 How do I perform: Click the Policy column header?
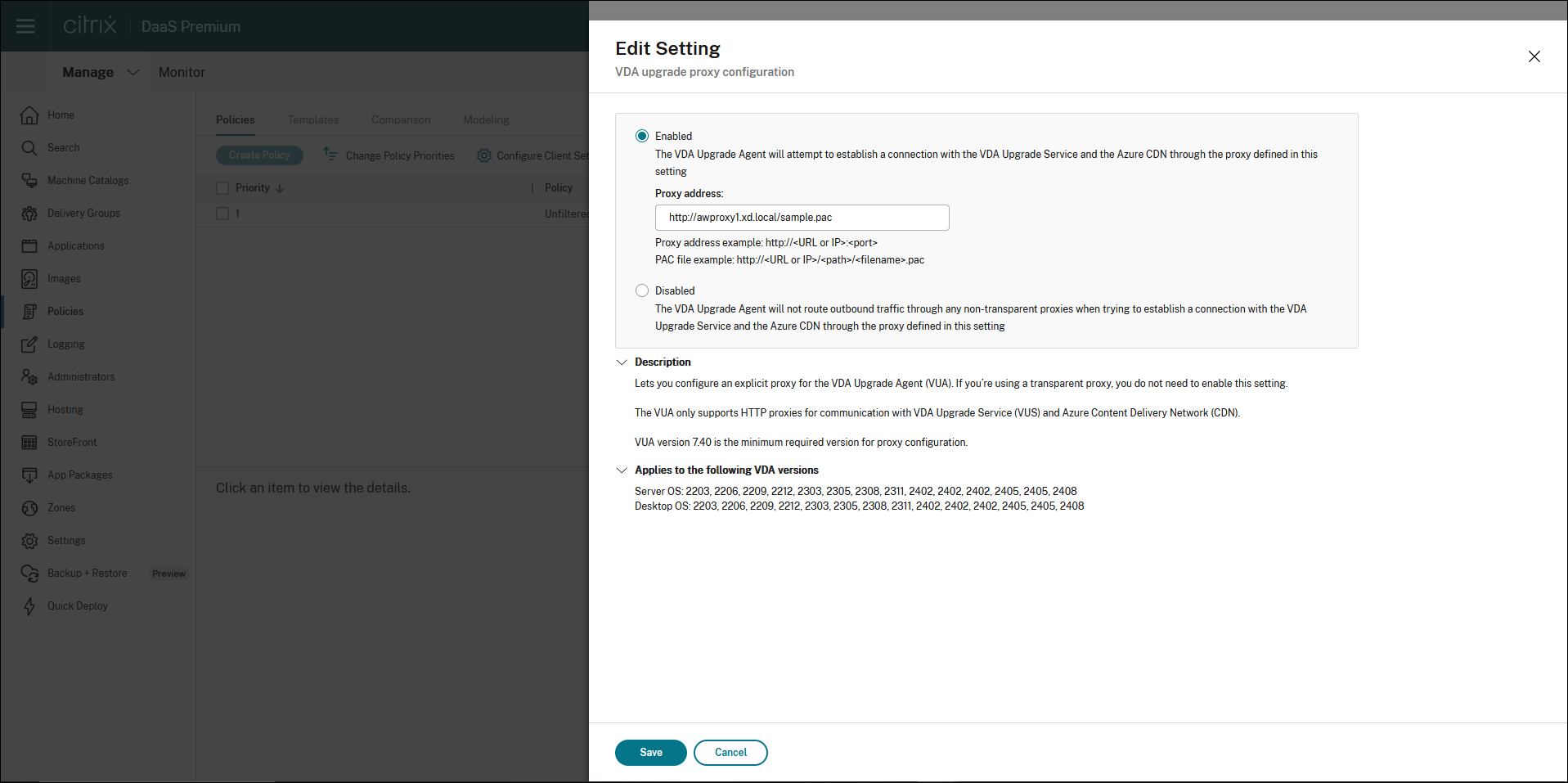pos(559,188)
